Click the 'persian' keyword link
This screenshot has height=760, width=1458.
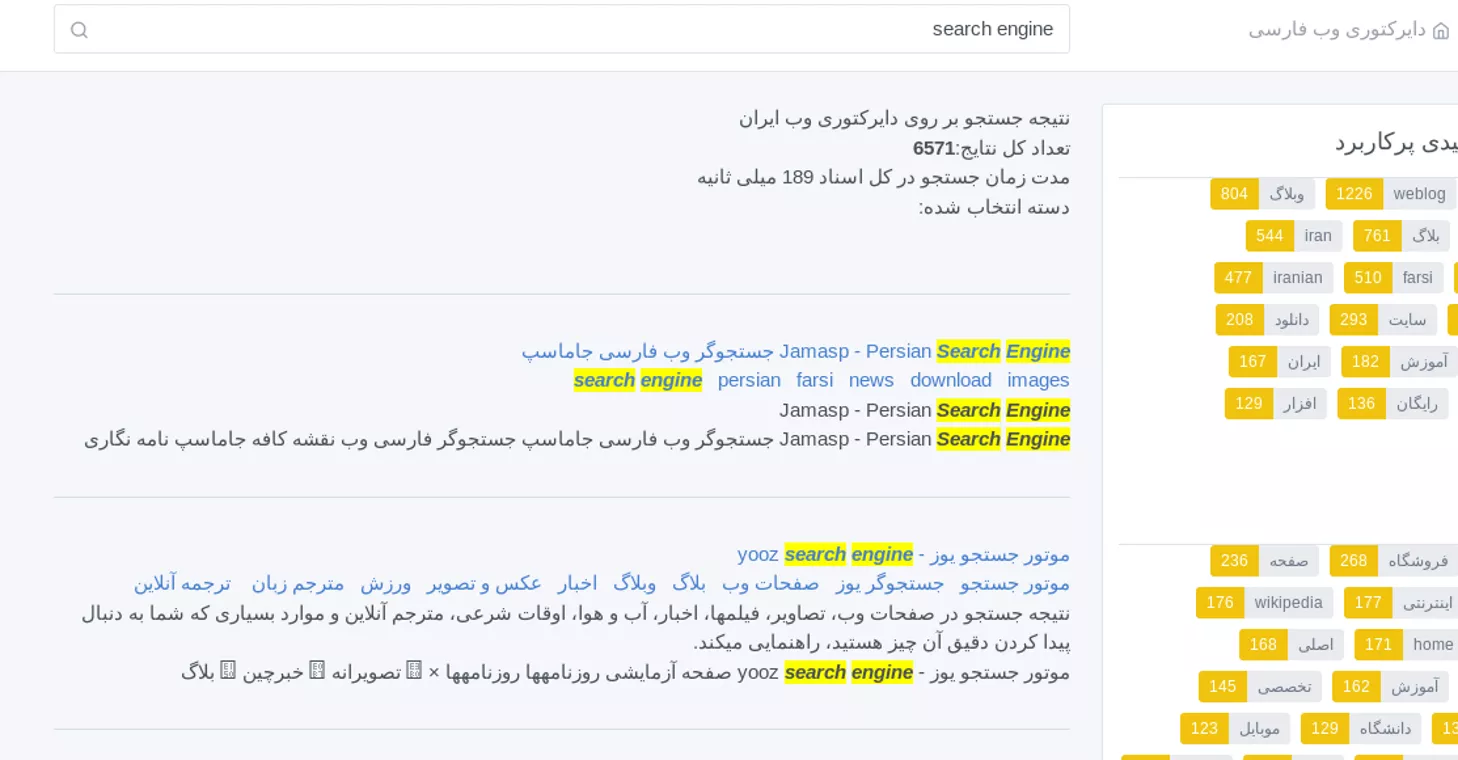pyautogui.click(x=749, y=380)
